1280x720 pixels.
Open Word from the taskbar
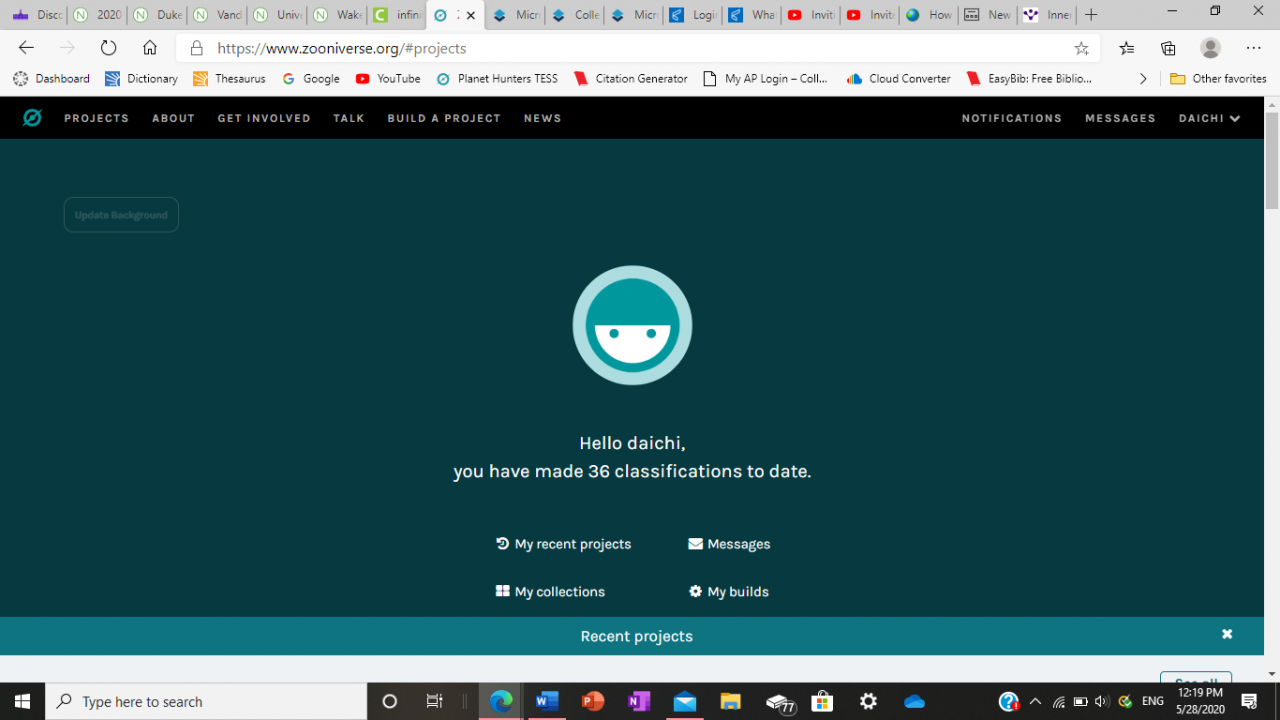click(x=547, y=701)
